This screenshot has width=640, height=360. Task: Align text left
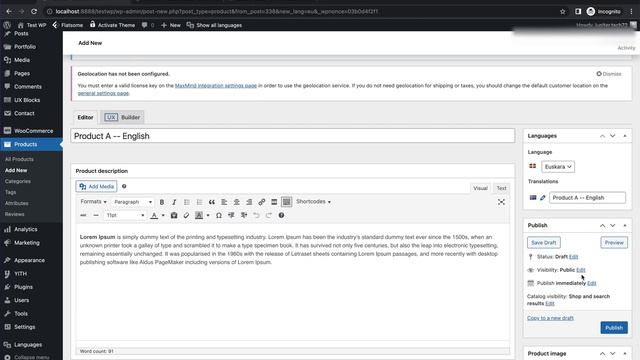[224, 202]
